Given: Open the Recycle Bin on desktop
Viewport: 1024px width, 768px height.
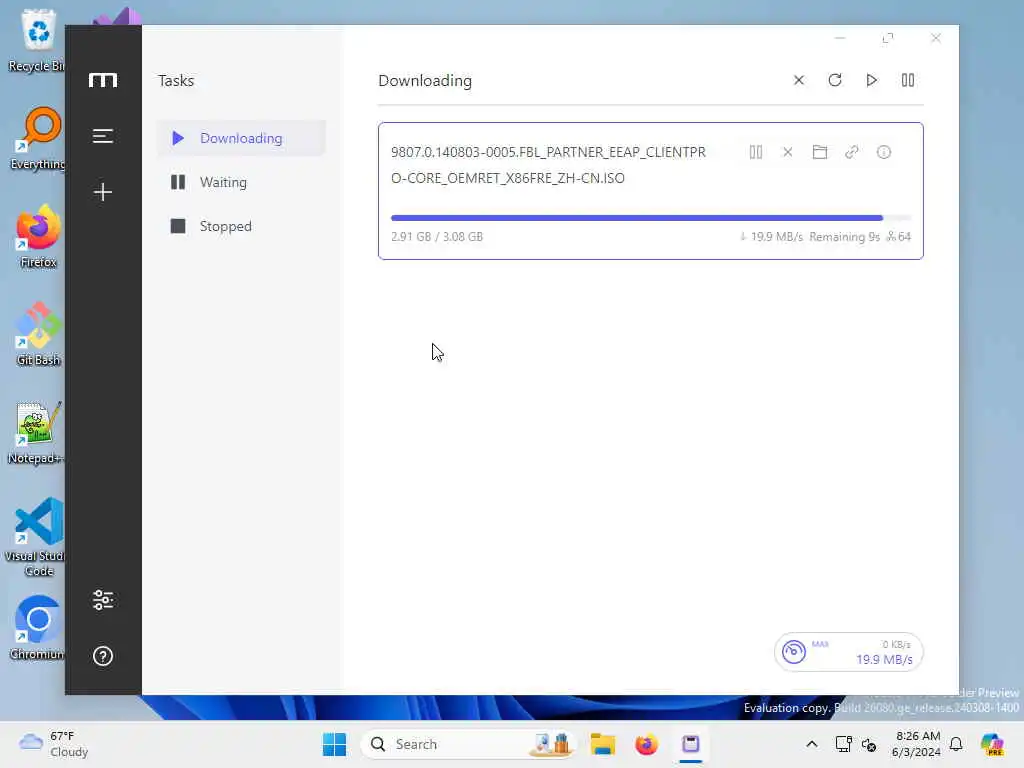Looking at the screenshot, I should 38,40.
